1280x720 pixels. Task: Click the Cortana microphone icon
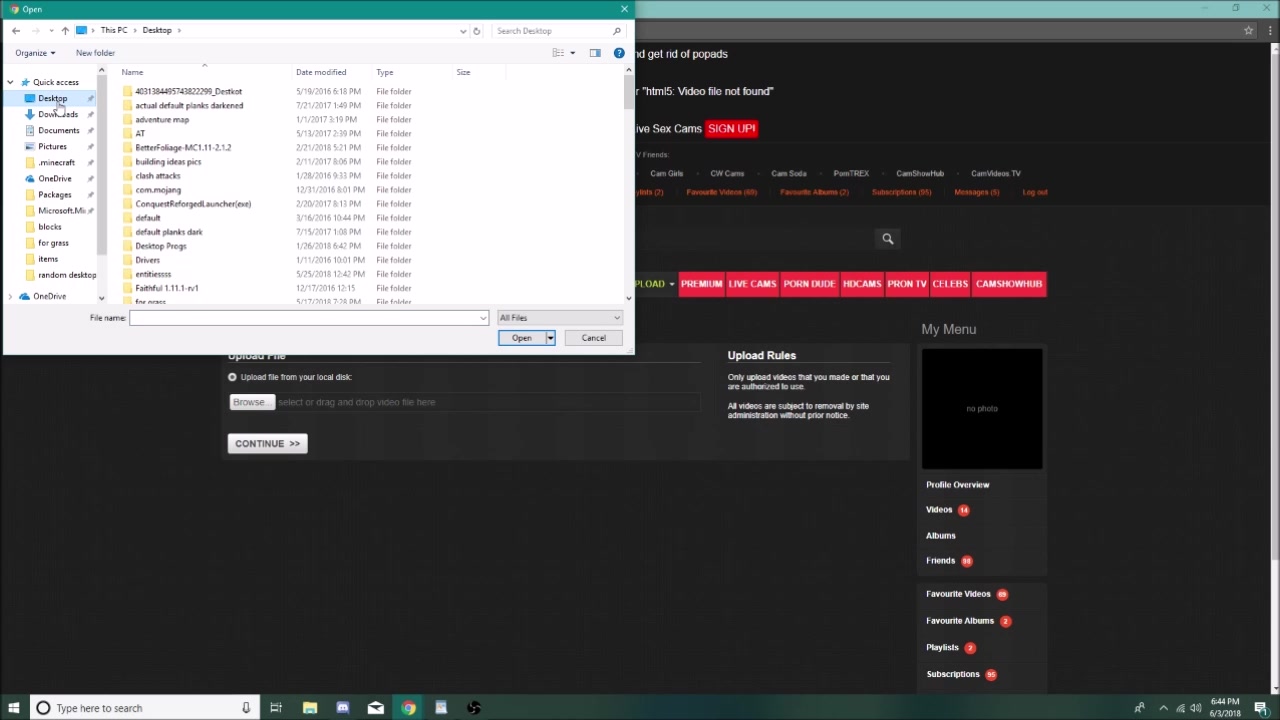coord(246,708)
